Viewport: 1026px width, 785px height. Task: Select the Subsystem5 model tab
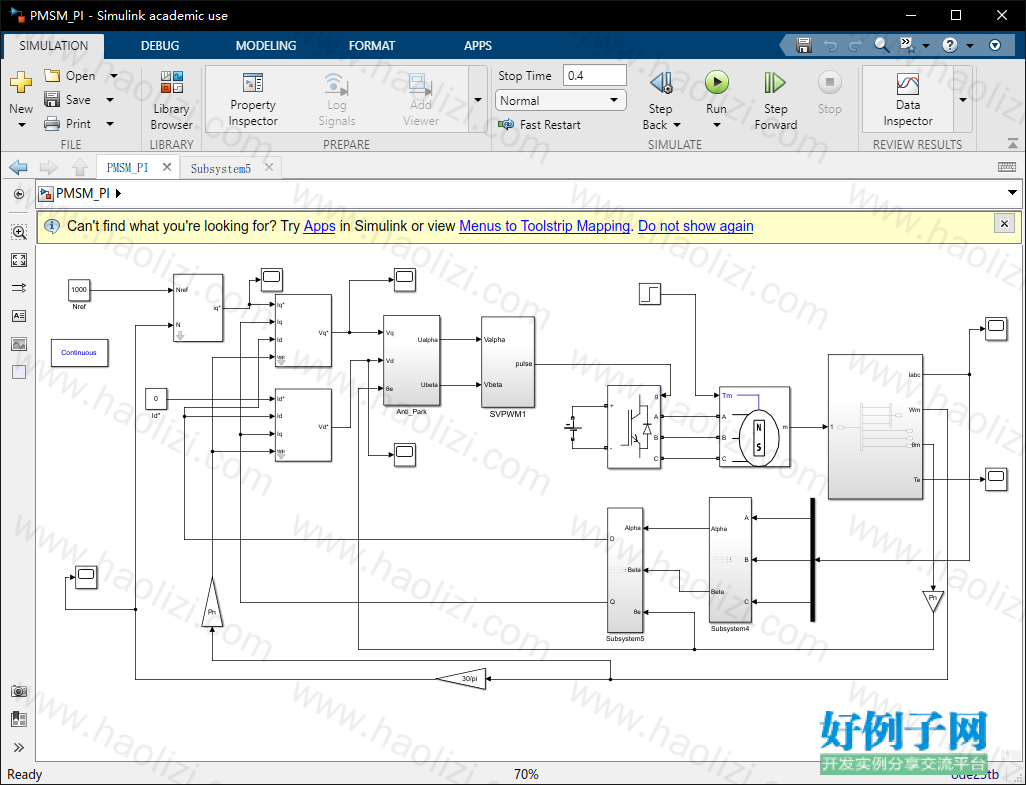pos(221,168)
